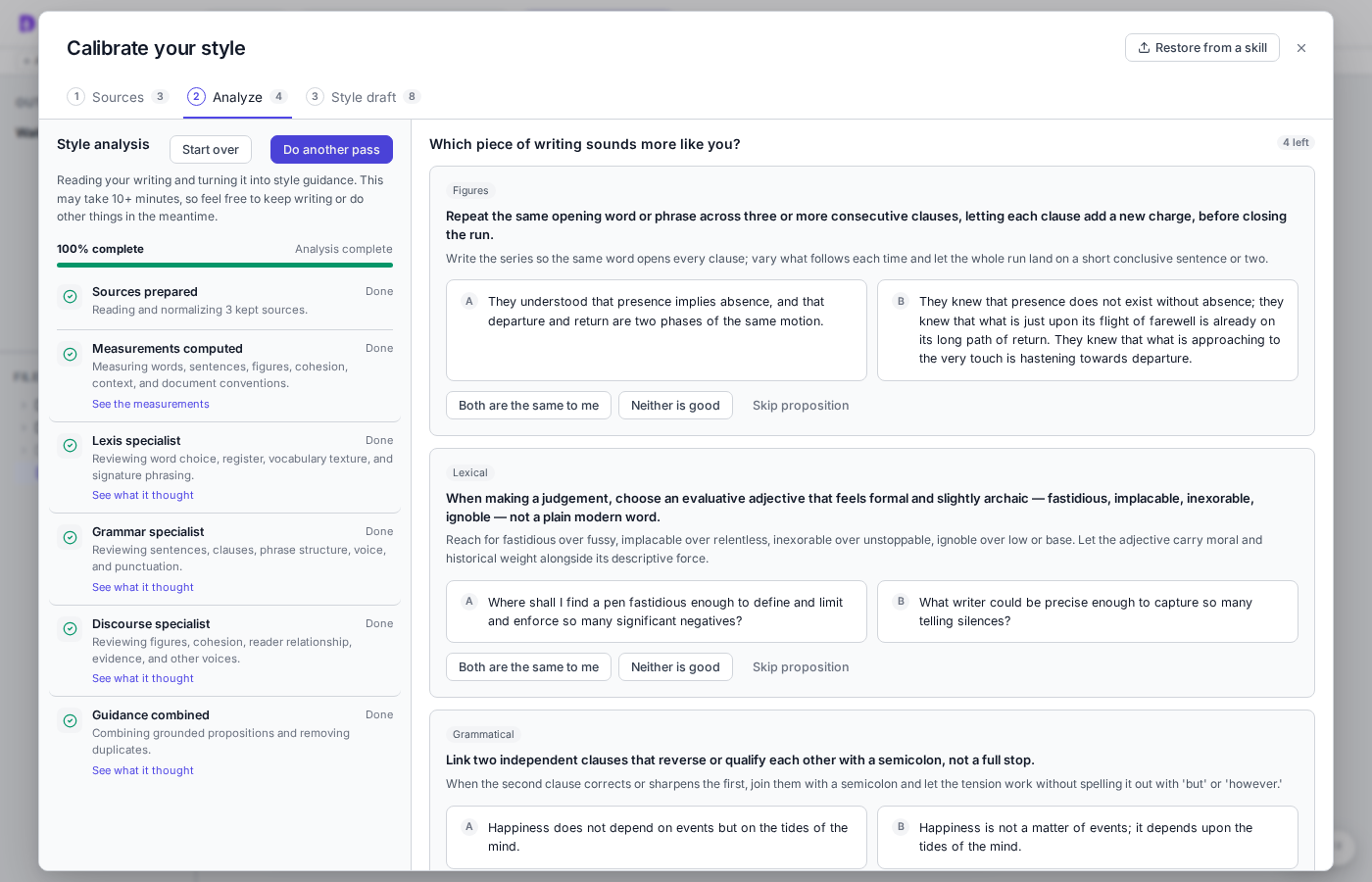This screenshot has height=882, width=1372.
Task: Click the '4 left' counter badge
Action: (1296, 143)
